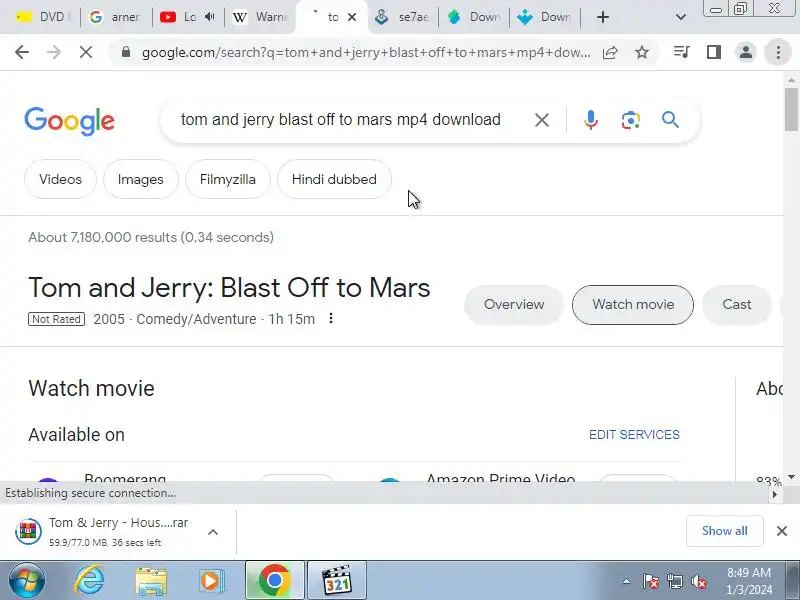This screenshot has height=600, width=800.
Task: Expand download item options chevron
Action: (213, 532)
